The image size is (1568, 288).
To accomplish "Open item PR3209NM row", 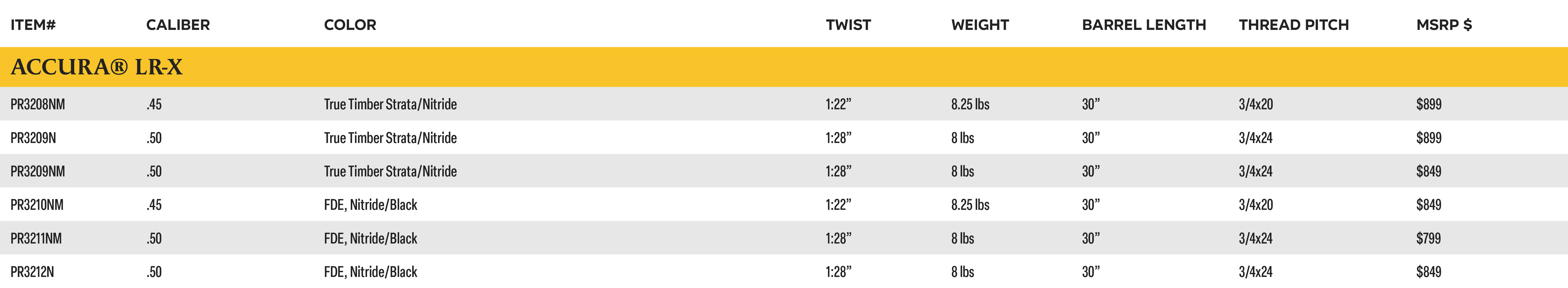I will tap(784, 171).
